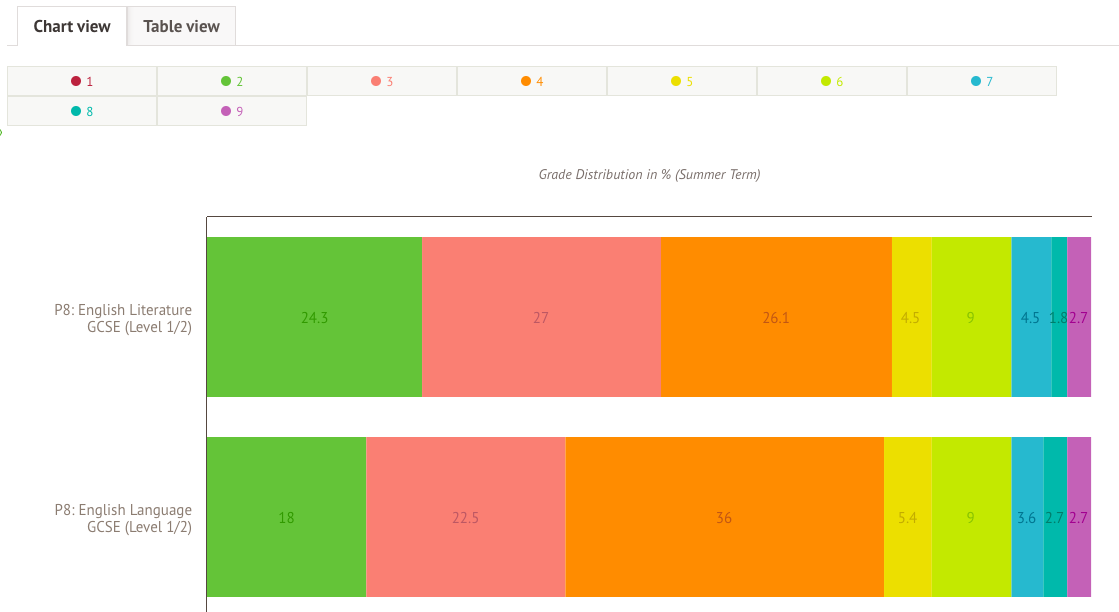Toggle grade 1 legend item
1119x612 pixels.
click(x=82, y=81)
